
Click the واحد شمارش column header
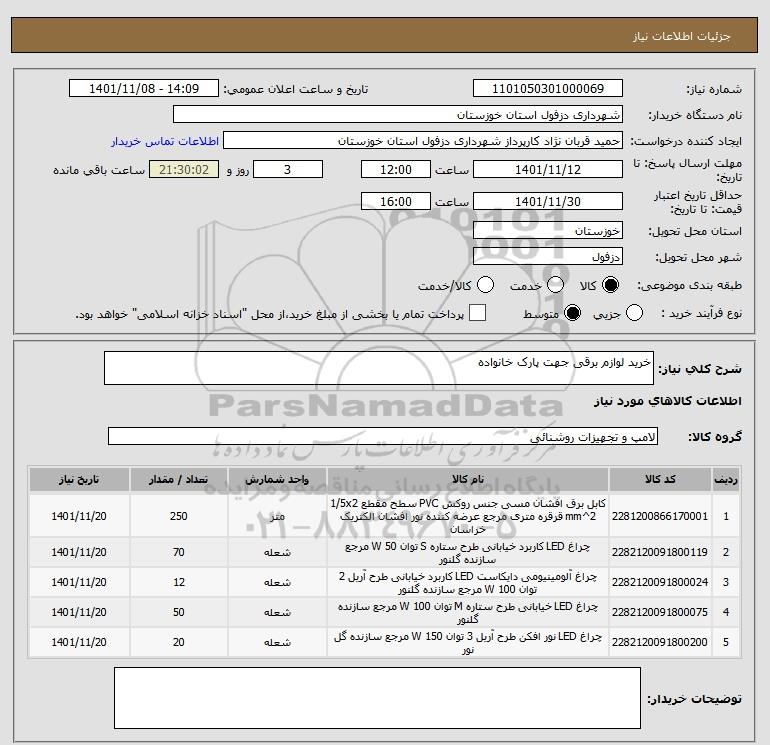(x=277, y=479)
